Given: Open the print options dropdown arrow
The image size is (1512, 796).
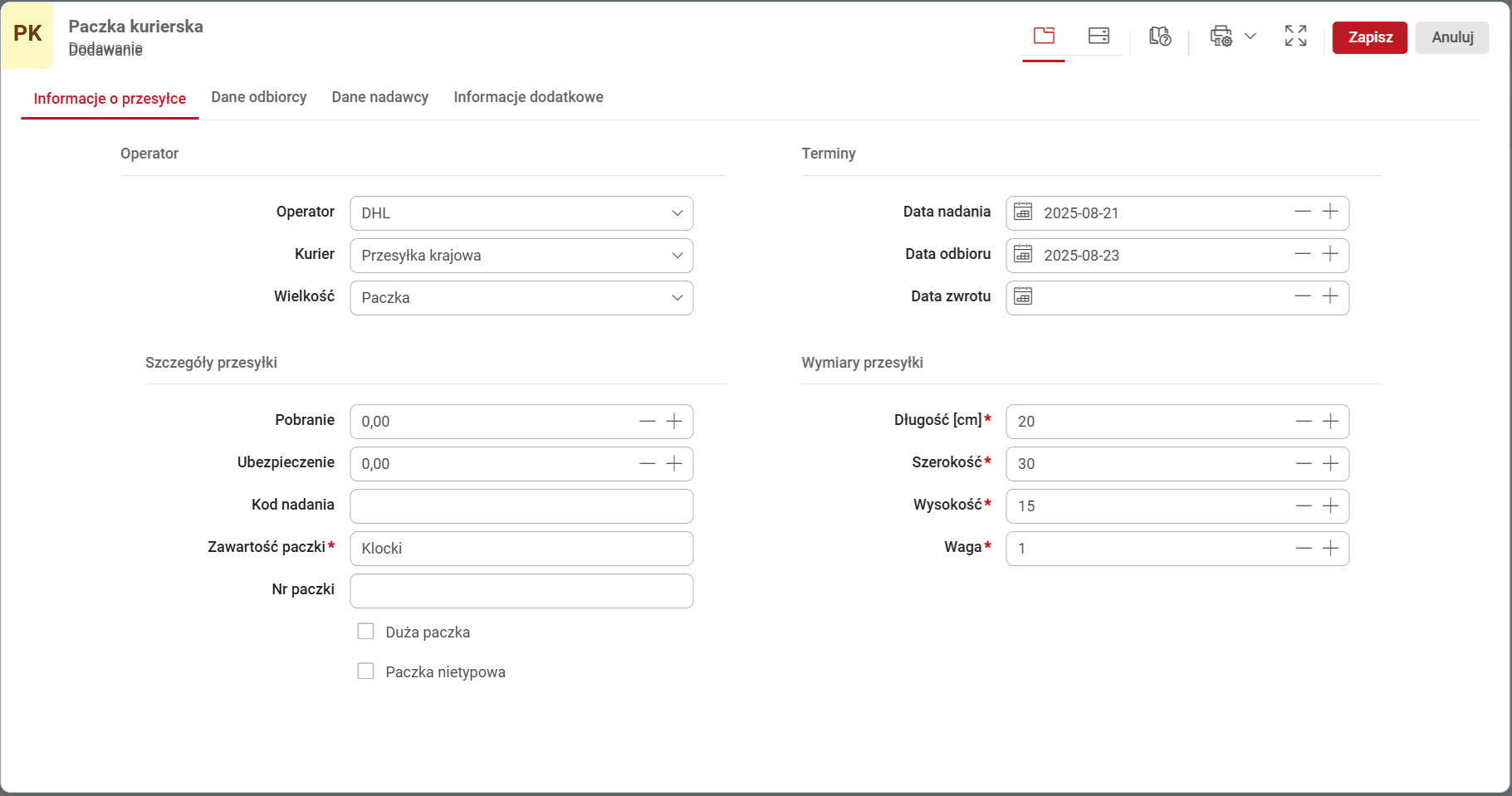Looking at the screenshot, I should pos(1250,37).
